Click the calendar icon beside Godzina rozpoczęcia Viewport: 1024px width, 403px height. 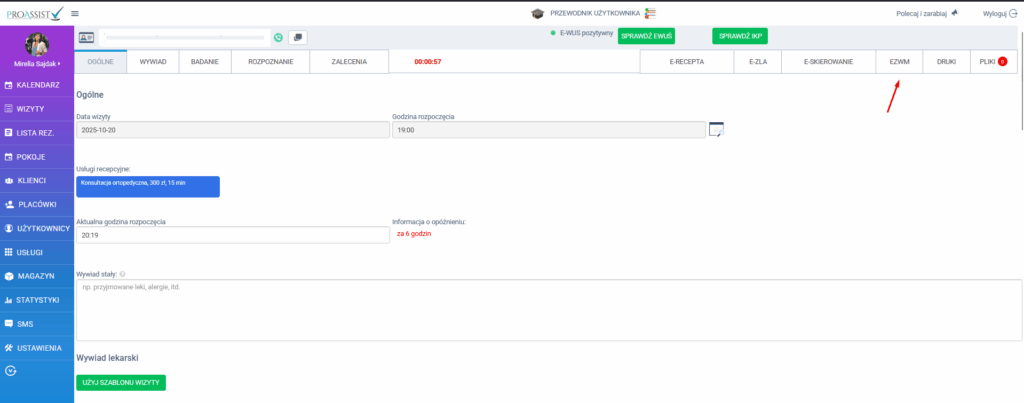715,129
